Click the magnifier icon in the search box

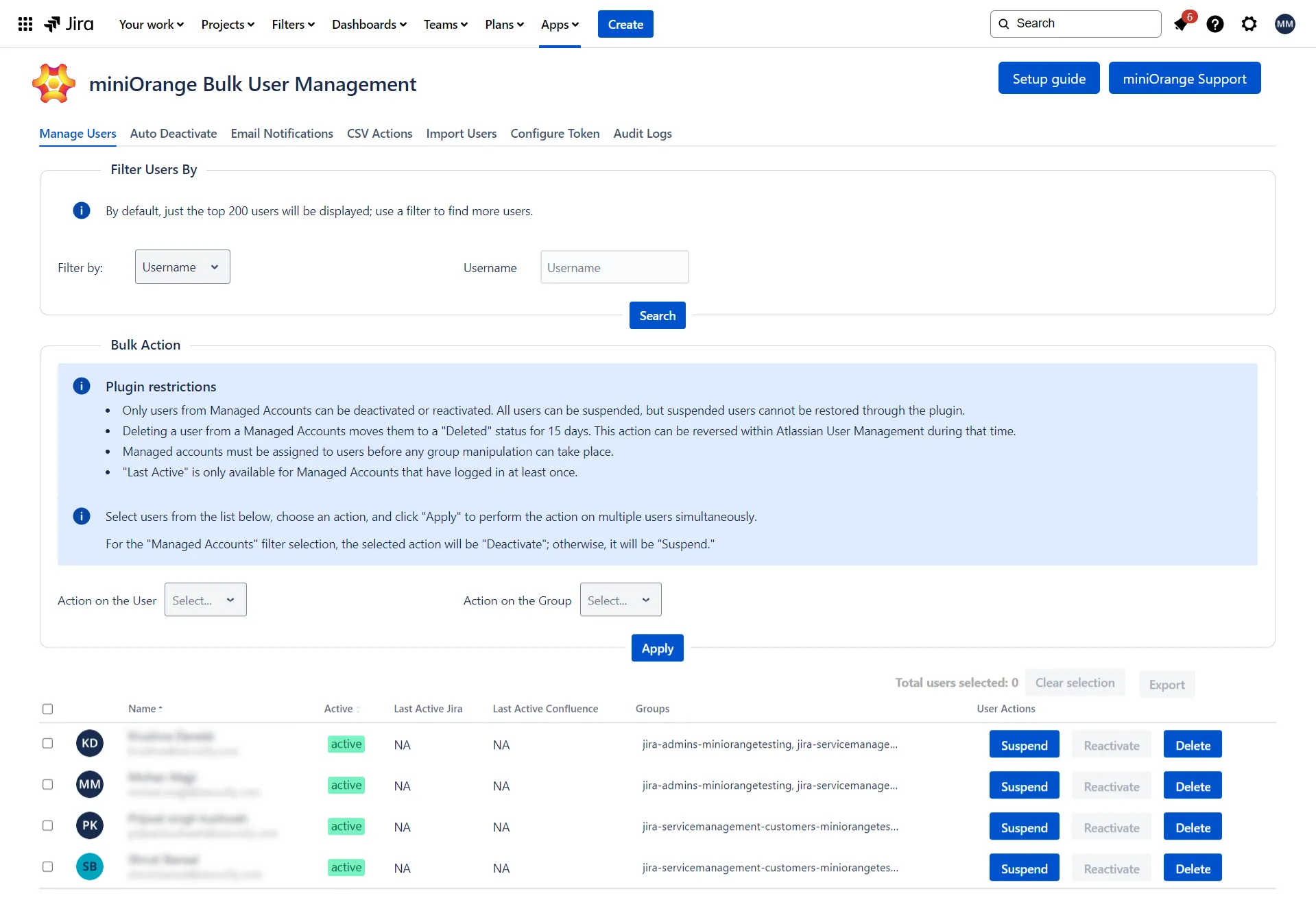coord(1004,24)
